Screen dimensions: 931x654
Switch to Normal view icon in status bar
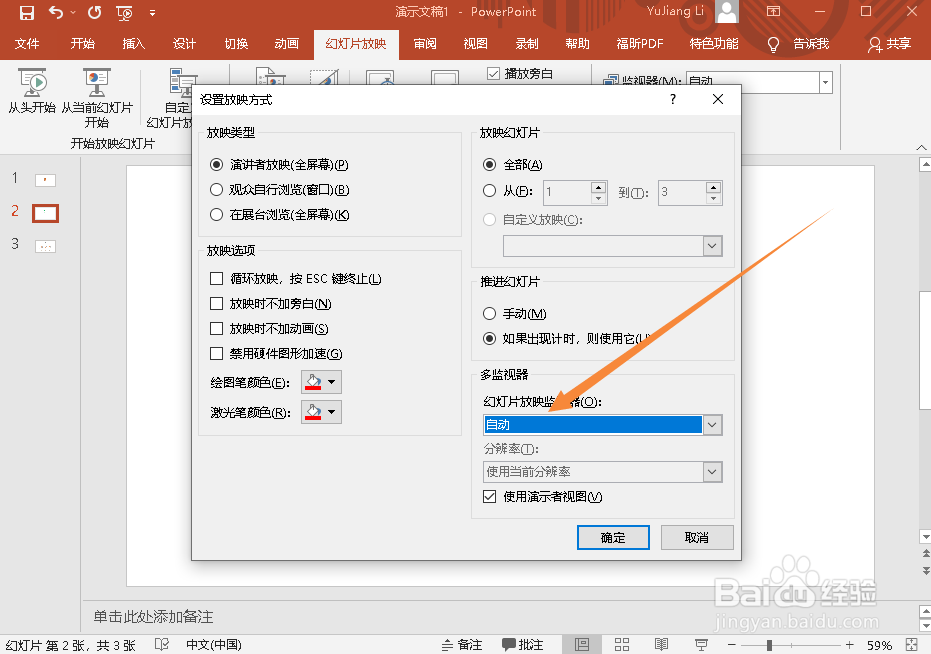582,644
